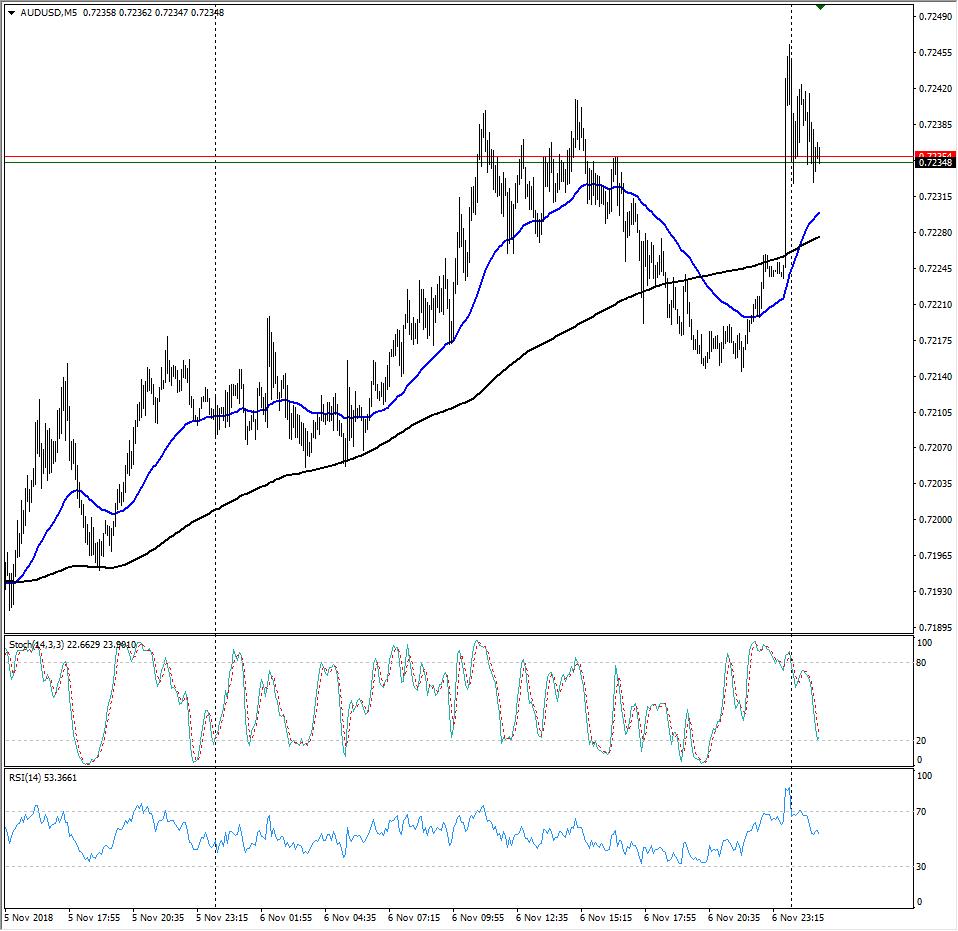Click the 0.71895 price scale label
The image size is (958, 931).
pyautogui.click(x=933, y=628)
